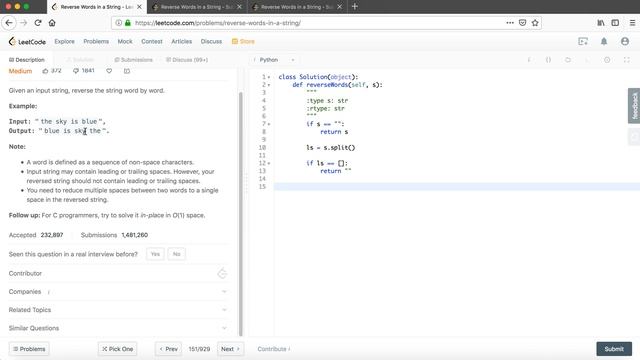The width and height of the screenshot is (640, 360).
Task: Reload the page
Action: point(38,23)
